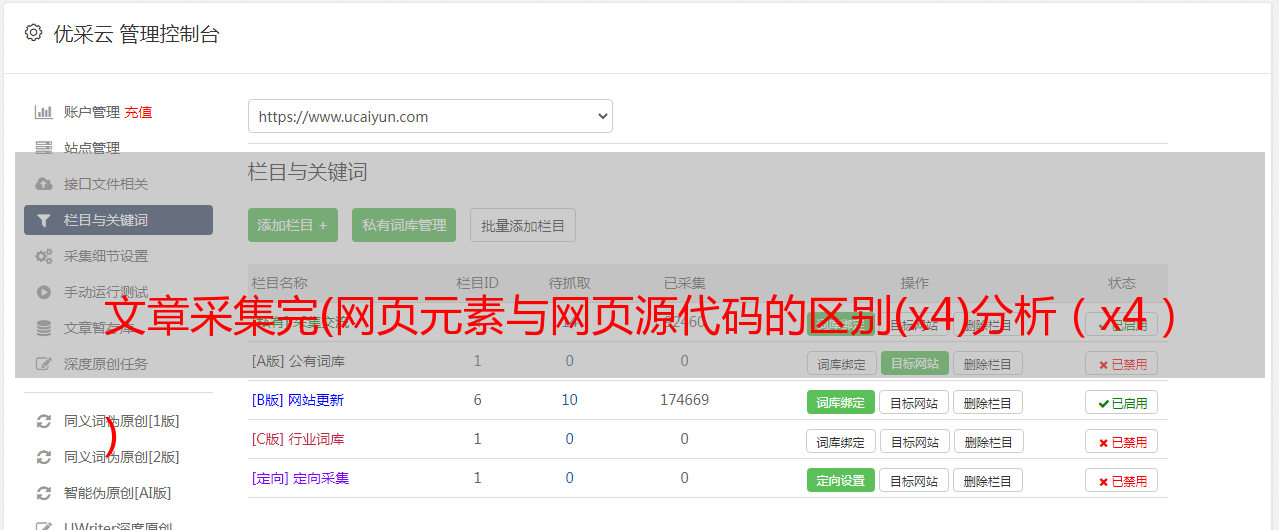Click the database icon for 文章暂存库
The height and width of the screenshot is (530, 1279).
[43, 328]
